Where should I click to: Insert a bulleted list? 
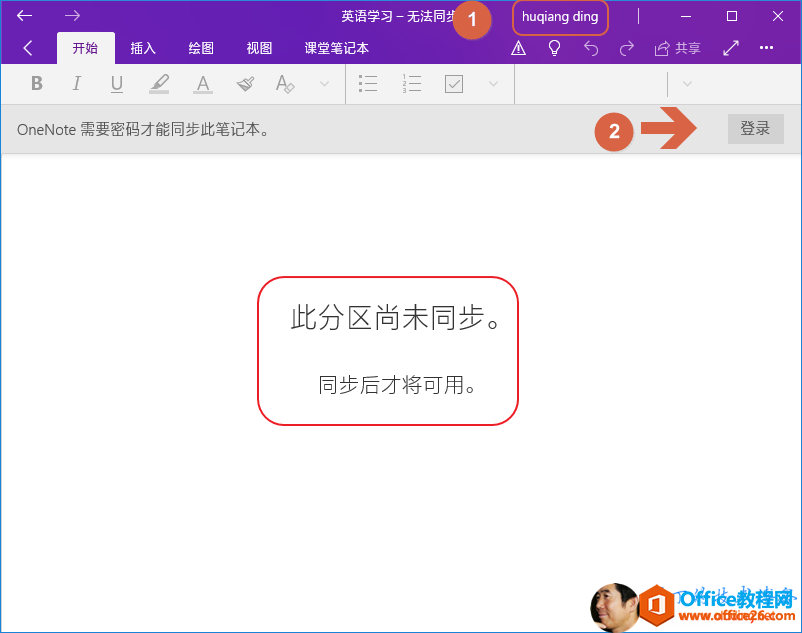368,84
